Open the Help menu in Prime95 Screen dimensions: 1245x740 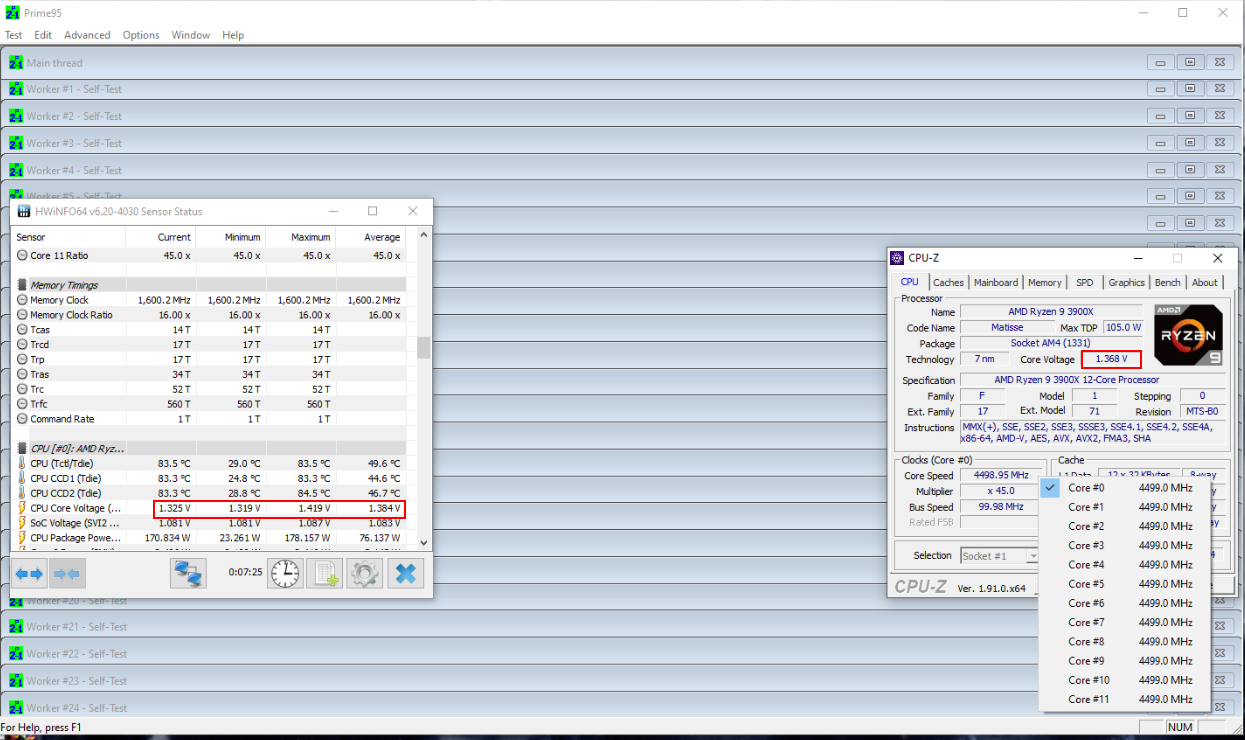click(x=233, y=35)
